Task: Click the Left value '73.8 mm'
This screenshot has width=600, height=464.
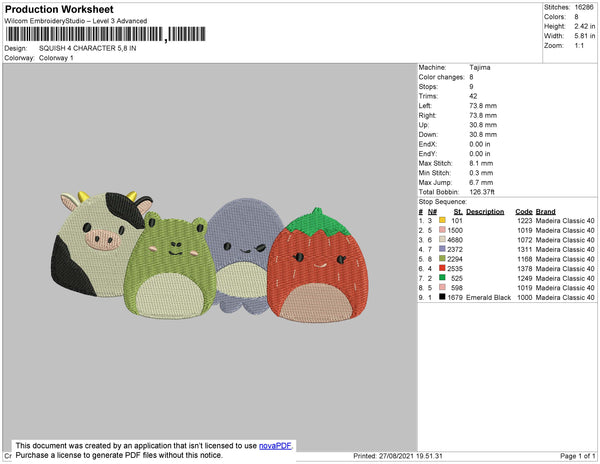Action: [x=483, y=106]
